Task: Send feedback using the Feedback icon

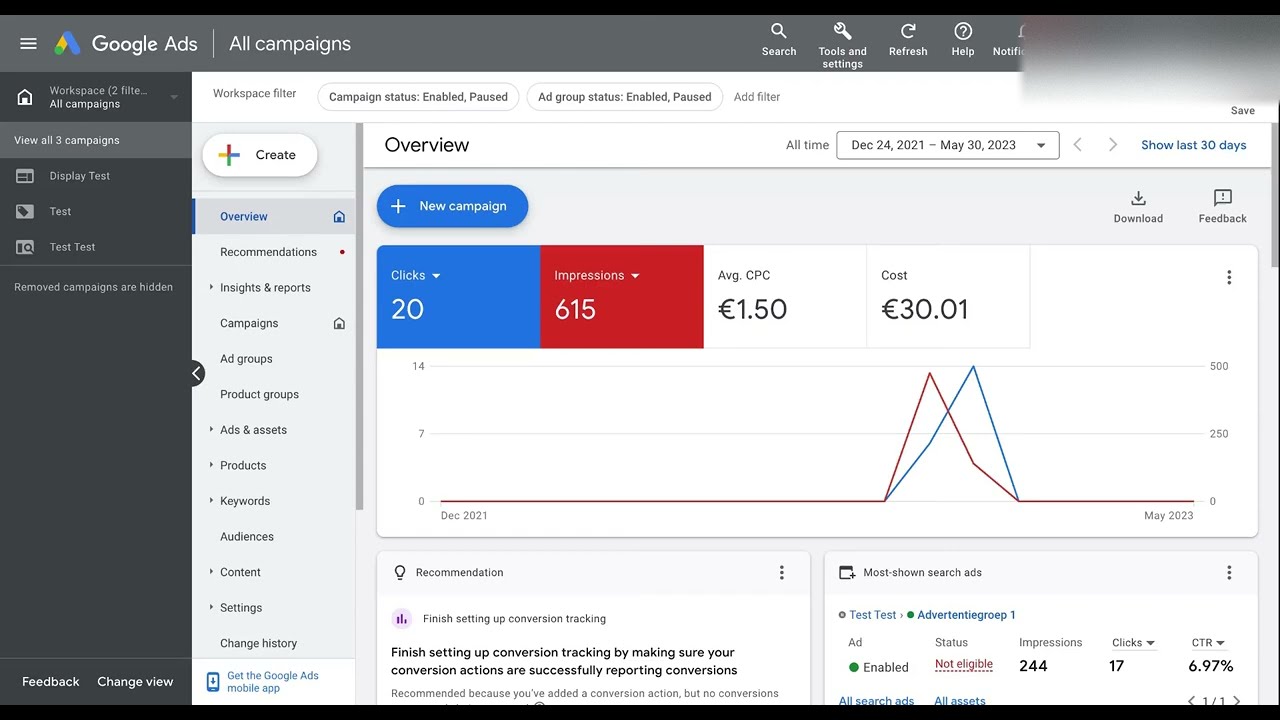Action: (1221, 205)
